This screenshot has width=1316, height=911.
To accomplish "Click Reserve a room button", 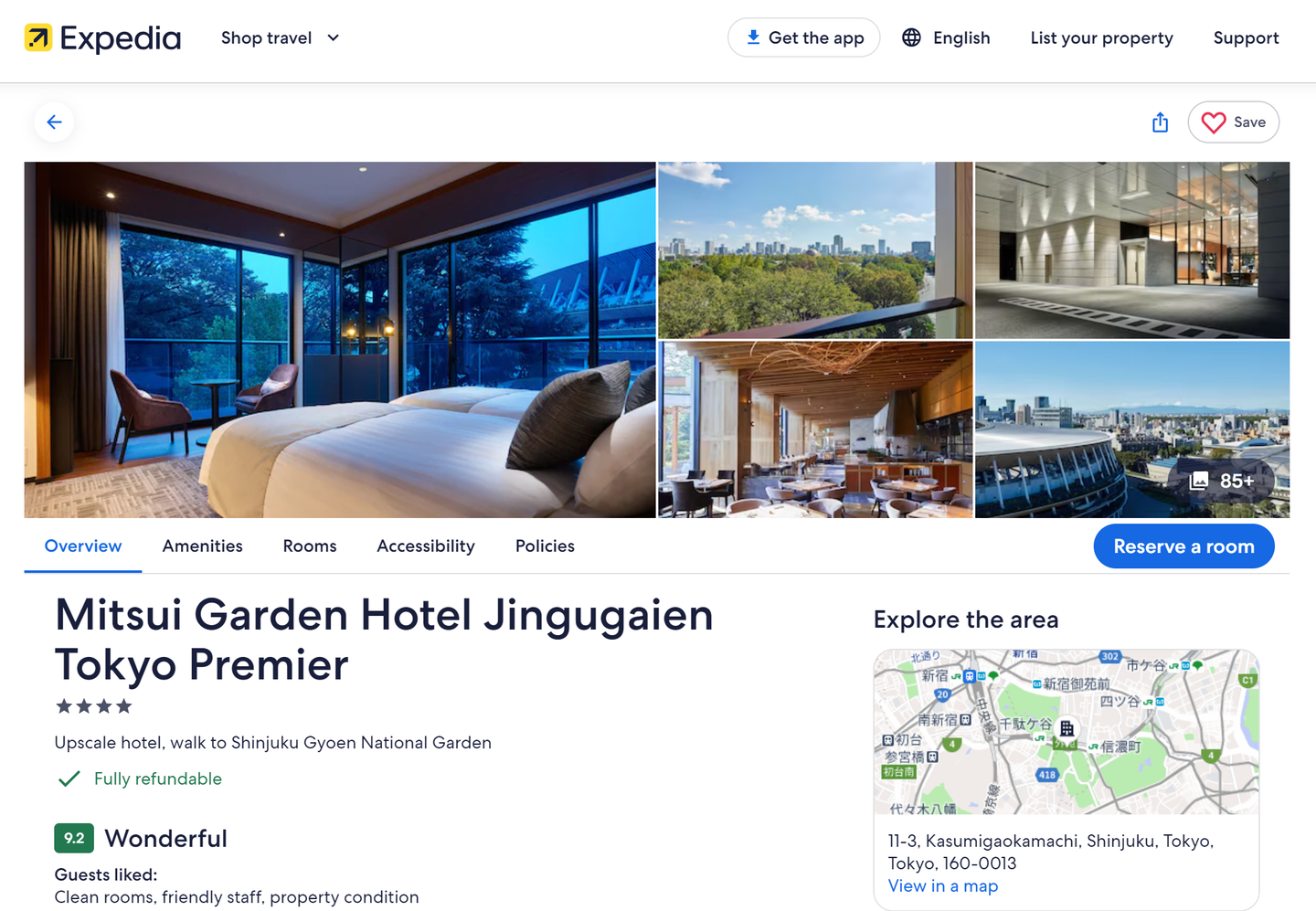I will coord(1183,546).
